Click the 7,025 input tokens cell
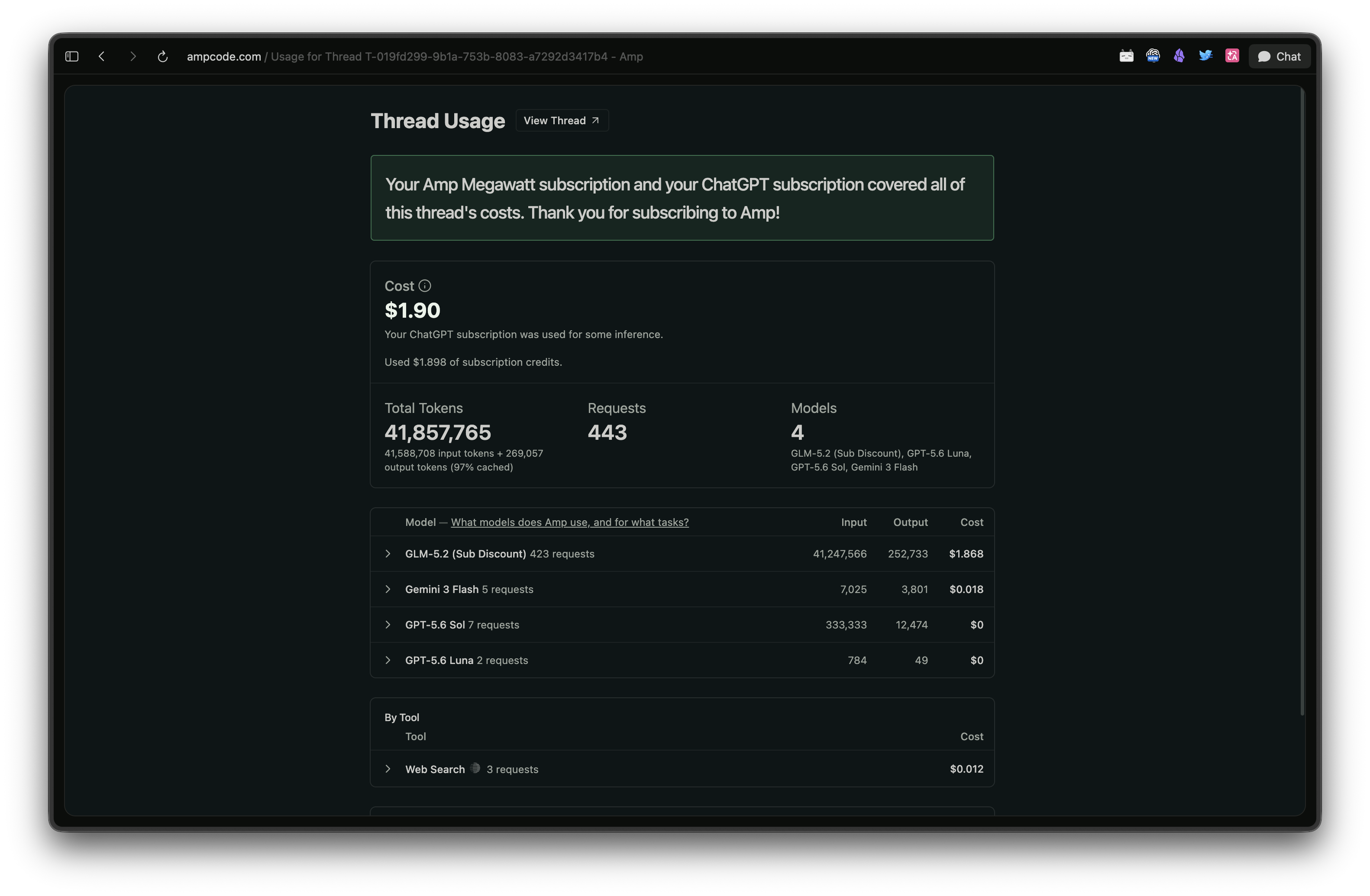 coord(853,589)
